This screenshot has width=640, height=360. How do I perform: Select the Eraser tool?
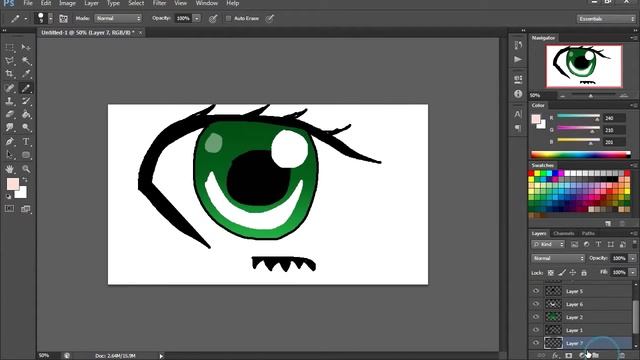(9, 114)
